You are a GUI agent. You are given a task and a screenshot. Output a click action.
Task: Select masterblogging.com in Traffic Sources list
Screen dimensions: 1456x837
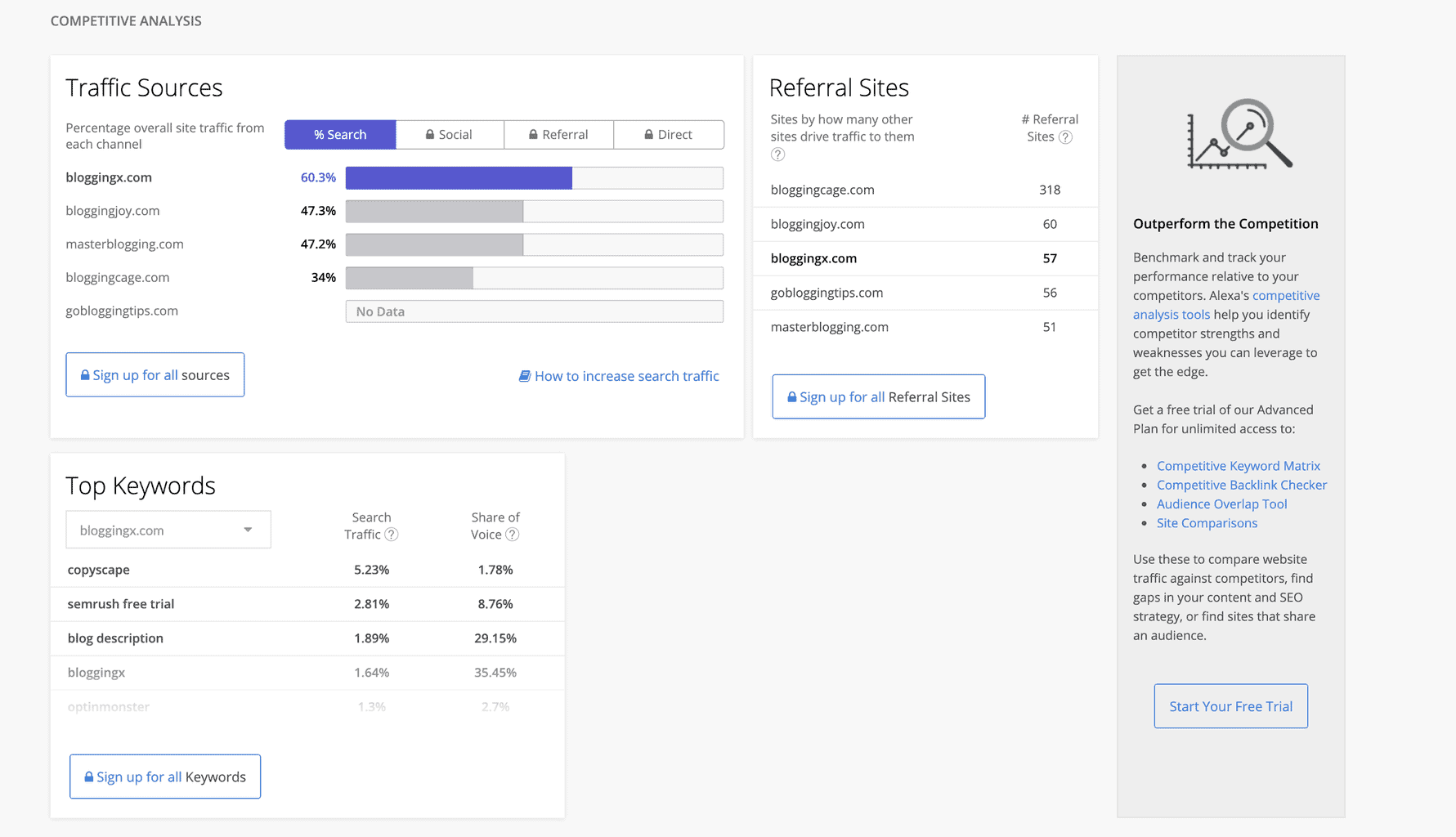[125, 244]
